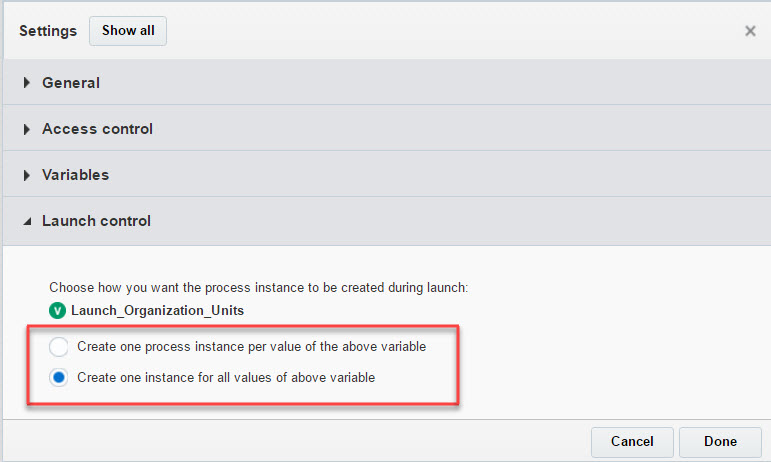Open the Access control section header

pos(97,129)
